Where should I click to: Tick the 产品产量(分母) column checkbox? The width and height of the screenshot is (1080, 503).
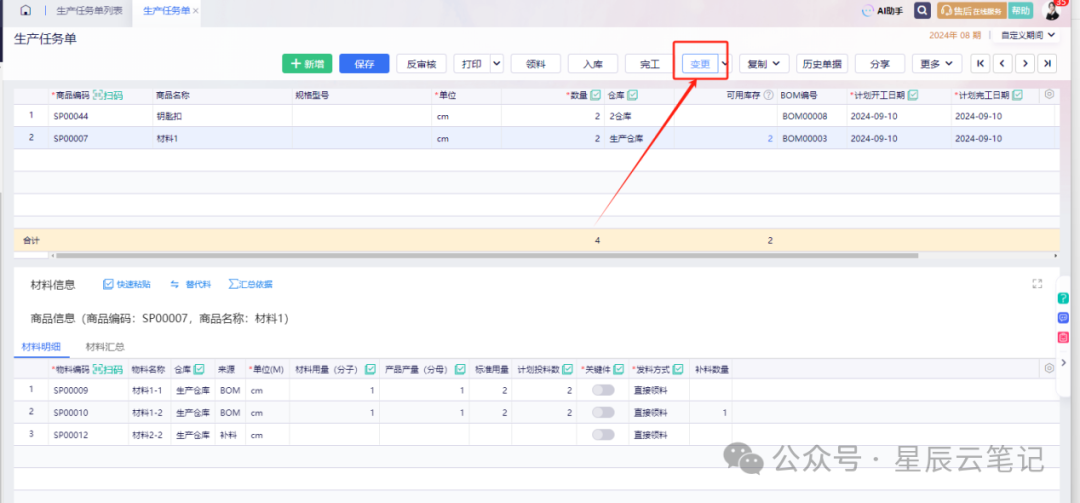pos(461,369)
